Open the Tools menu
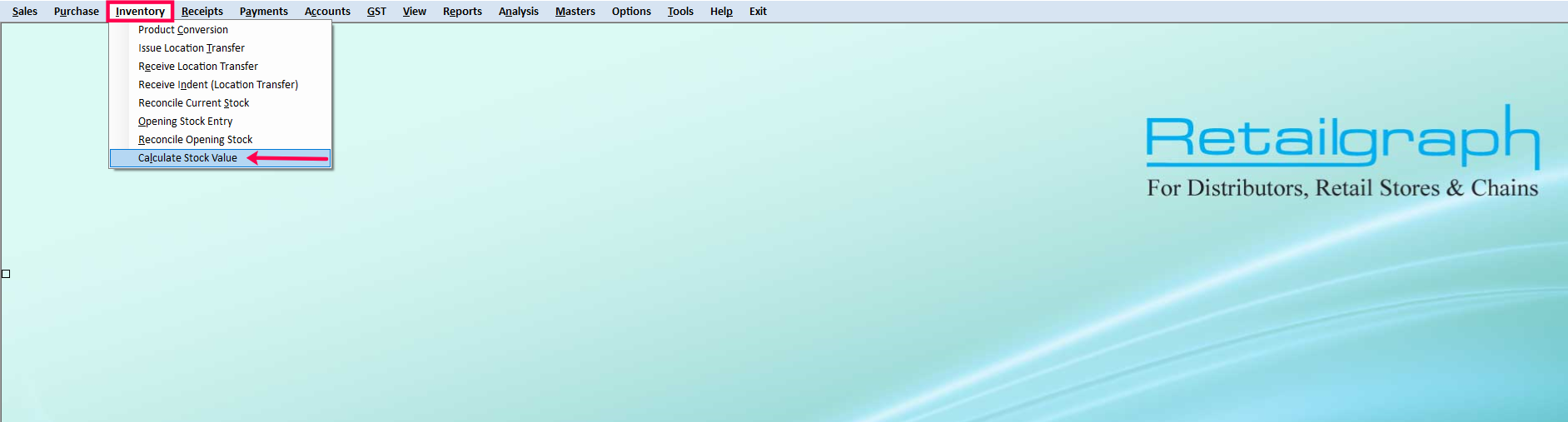 (x=680, y=12)
